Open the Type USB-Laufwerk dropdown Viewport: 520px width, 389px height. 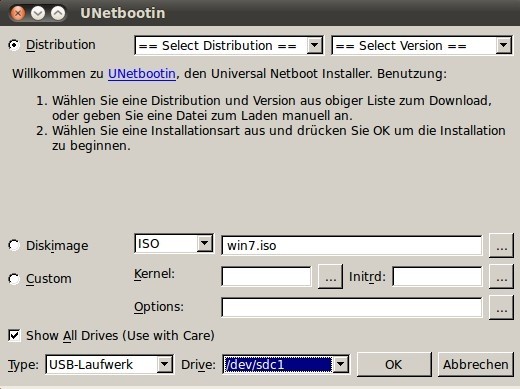pyautogui.click(x=109, y=364)
